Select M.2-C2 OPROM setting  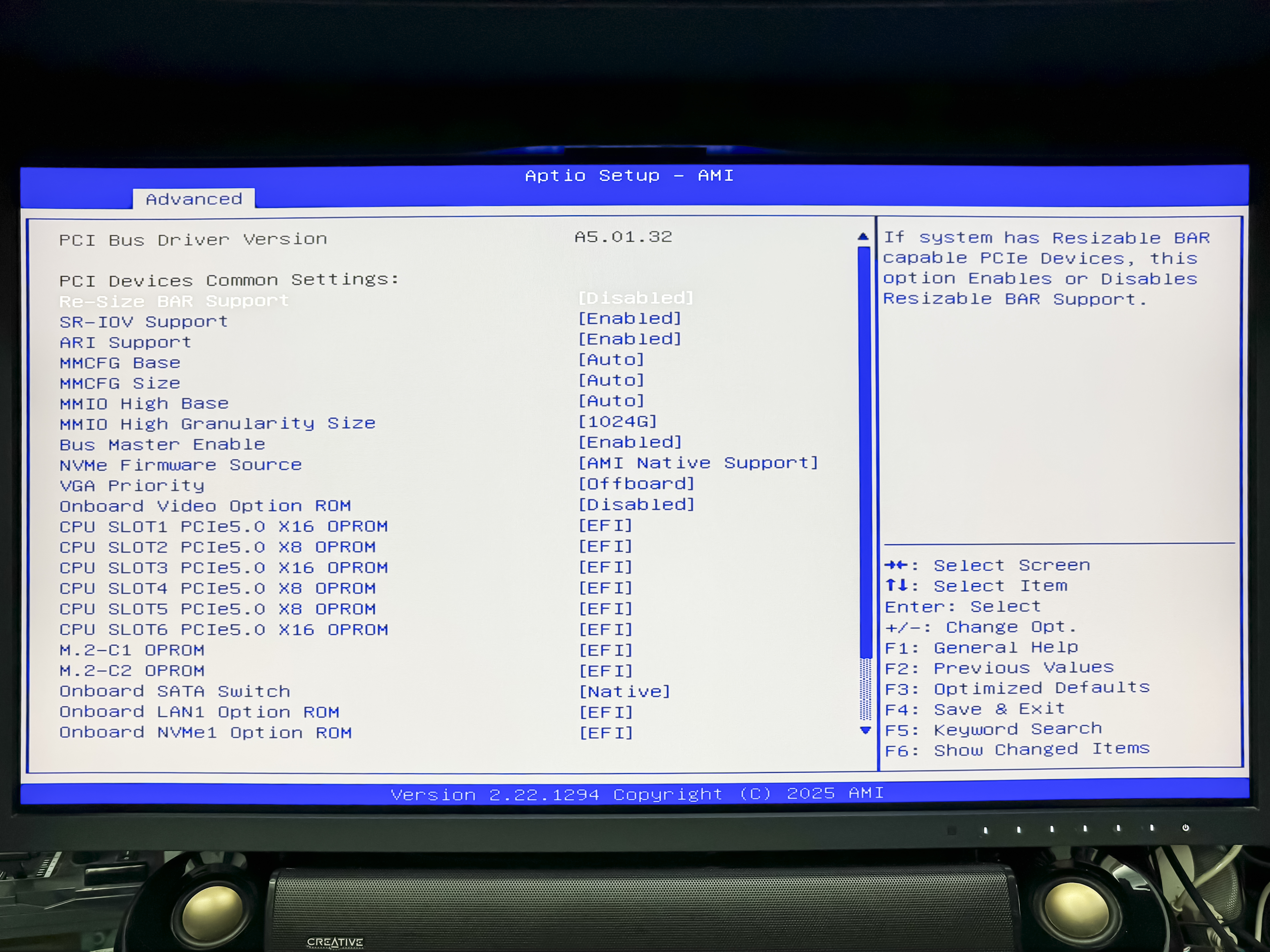132,671
